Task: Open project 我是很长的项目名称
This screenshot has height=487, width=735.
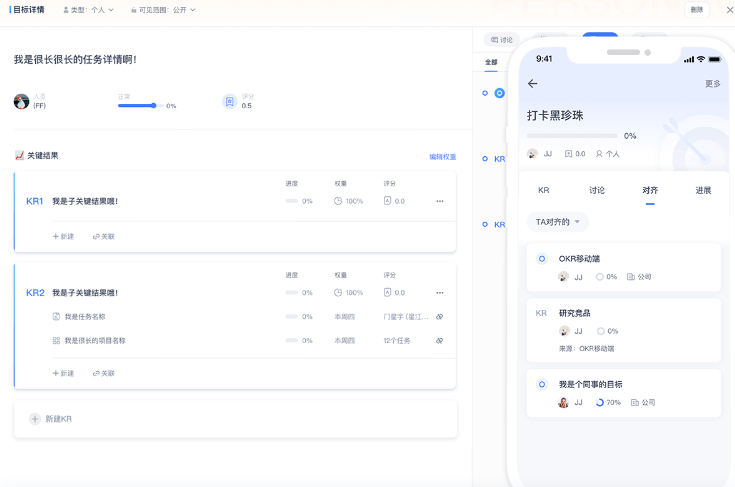Action: [x=95, y=341]
